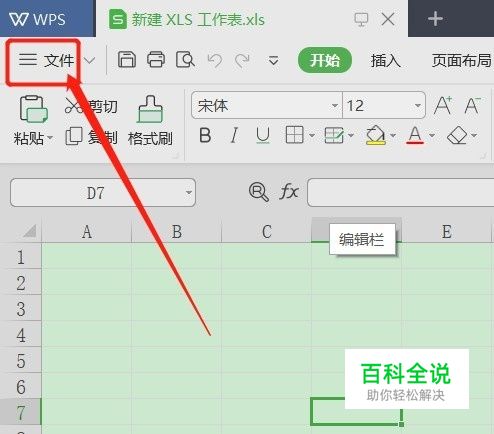Increase font size with A+ icon

click(x=443, y=106)
